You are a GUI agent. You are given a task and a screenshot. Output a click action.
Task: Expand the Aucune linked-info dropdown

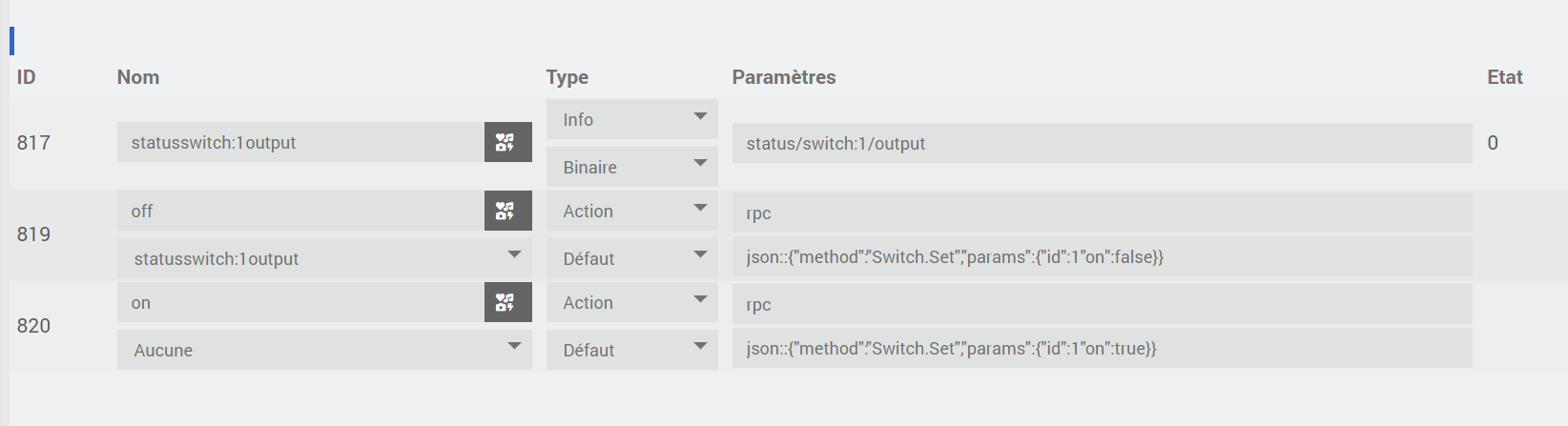click(x=324, y=350)
